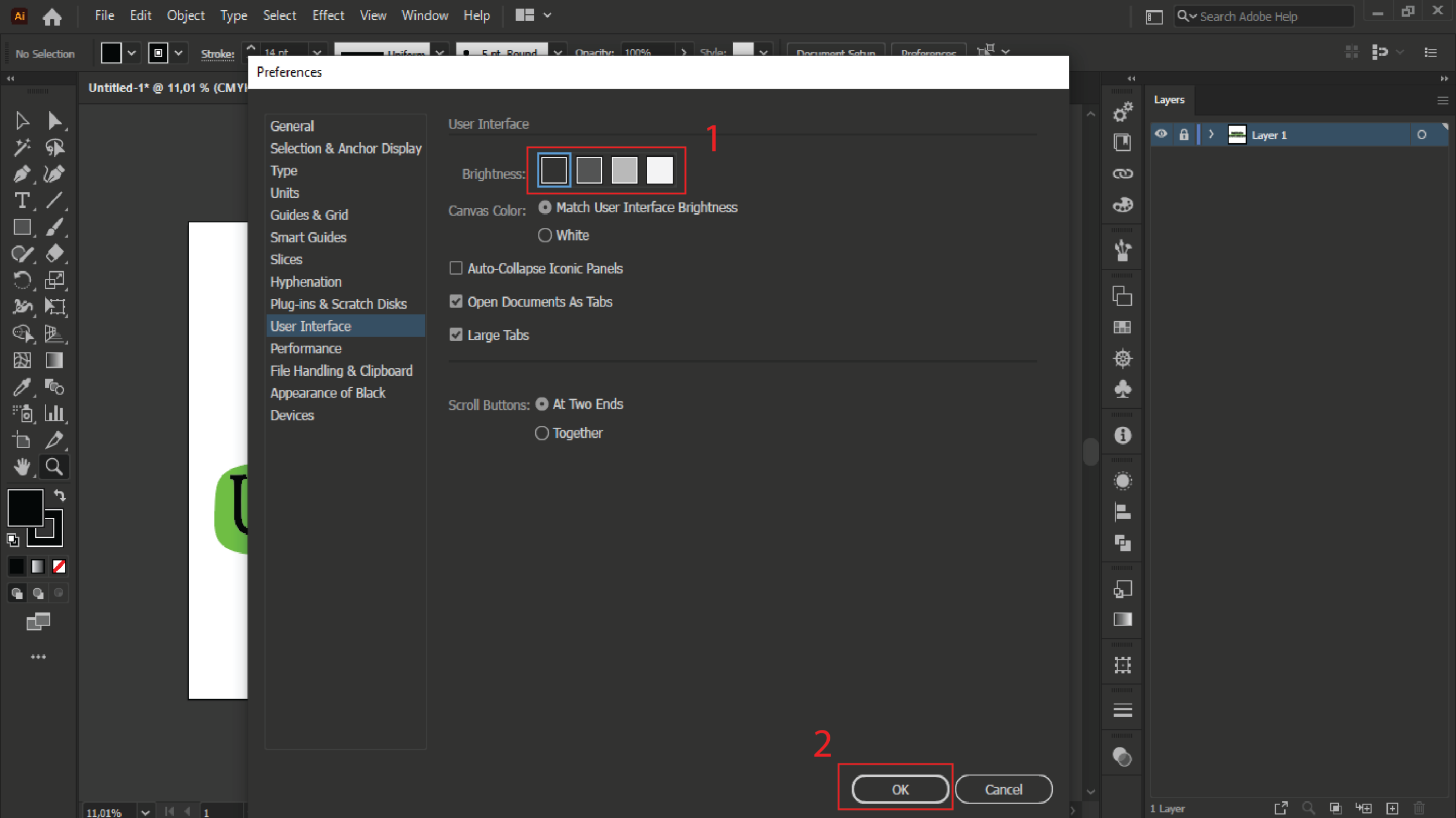The width and height of the screenshot is (1456, 818).
Task: Select the Rotate tool
Action: [22, 280]
